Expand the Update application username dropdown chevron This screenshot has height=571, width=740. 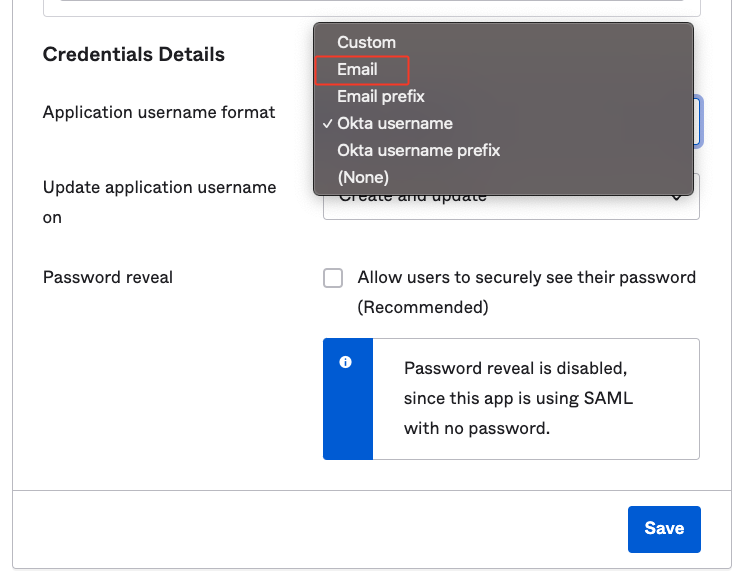pyautogui.click(x=677, y=198)
